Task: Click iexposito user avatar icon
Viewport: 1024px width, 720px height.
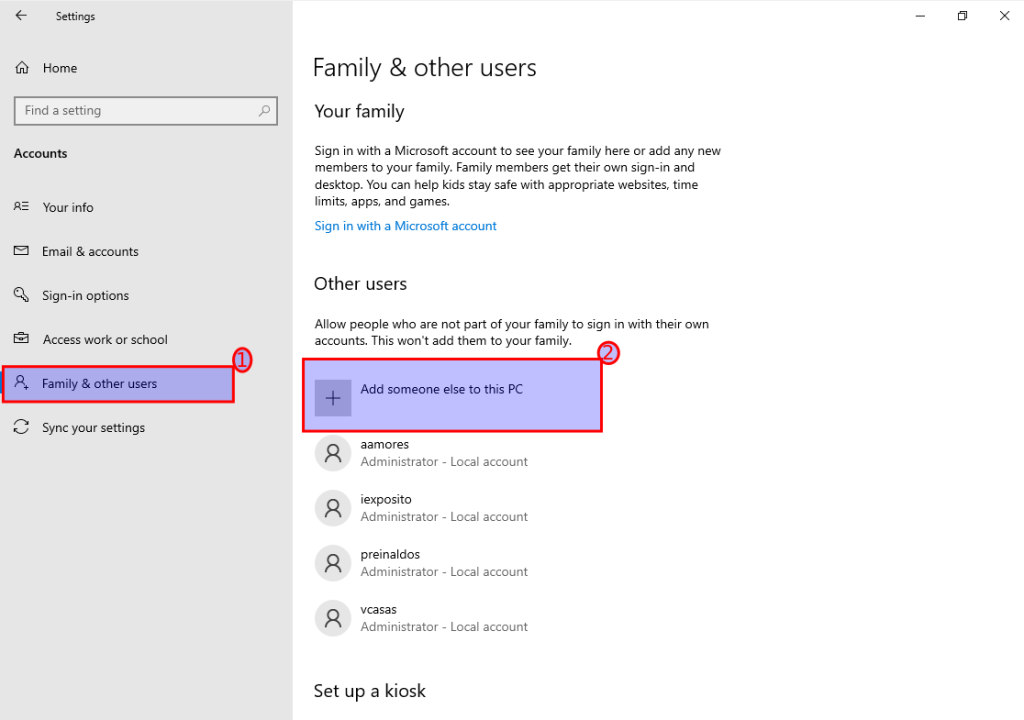Action: tap(333, 508)
